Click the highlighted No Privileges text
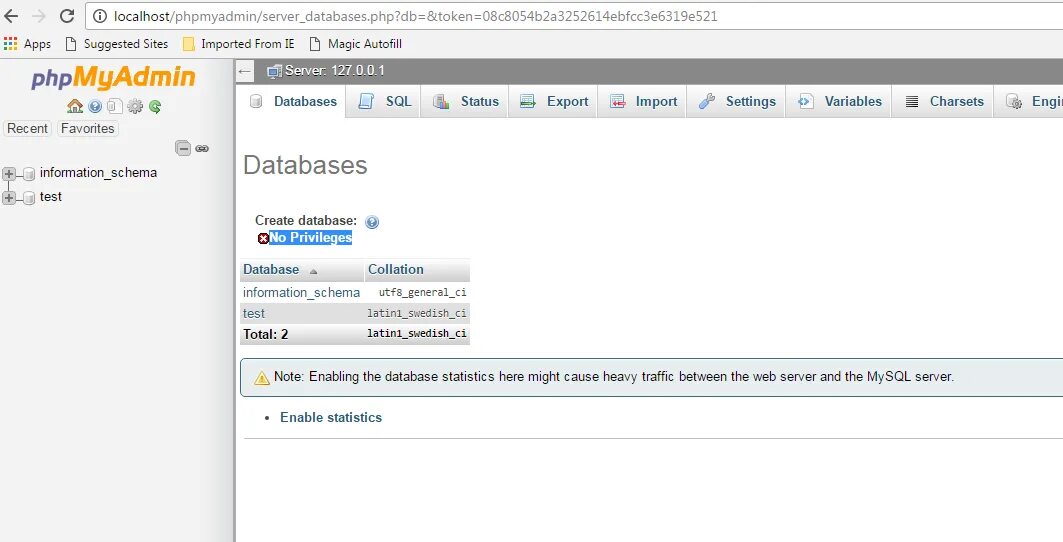 coord(310,238)
